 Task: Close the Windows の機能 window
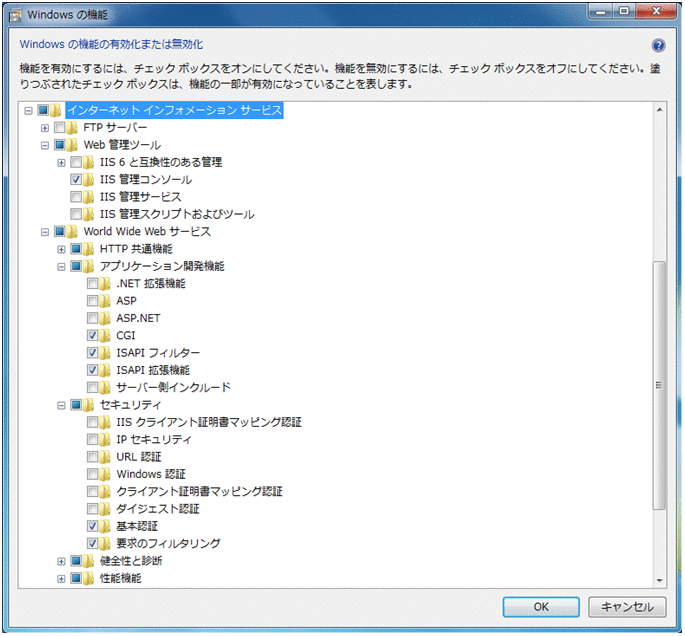click(x=656, y=12)
